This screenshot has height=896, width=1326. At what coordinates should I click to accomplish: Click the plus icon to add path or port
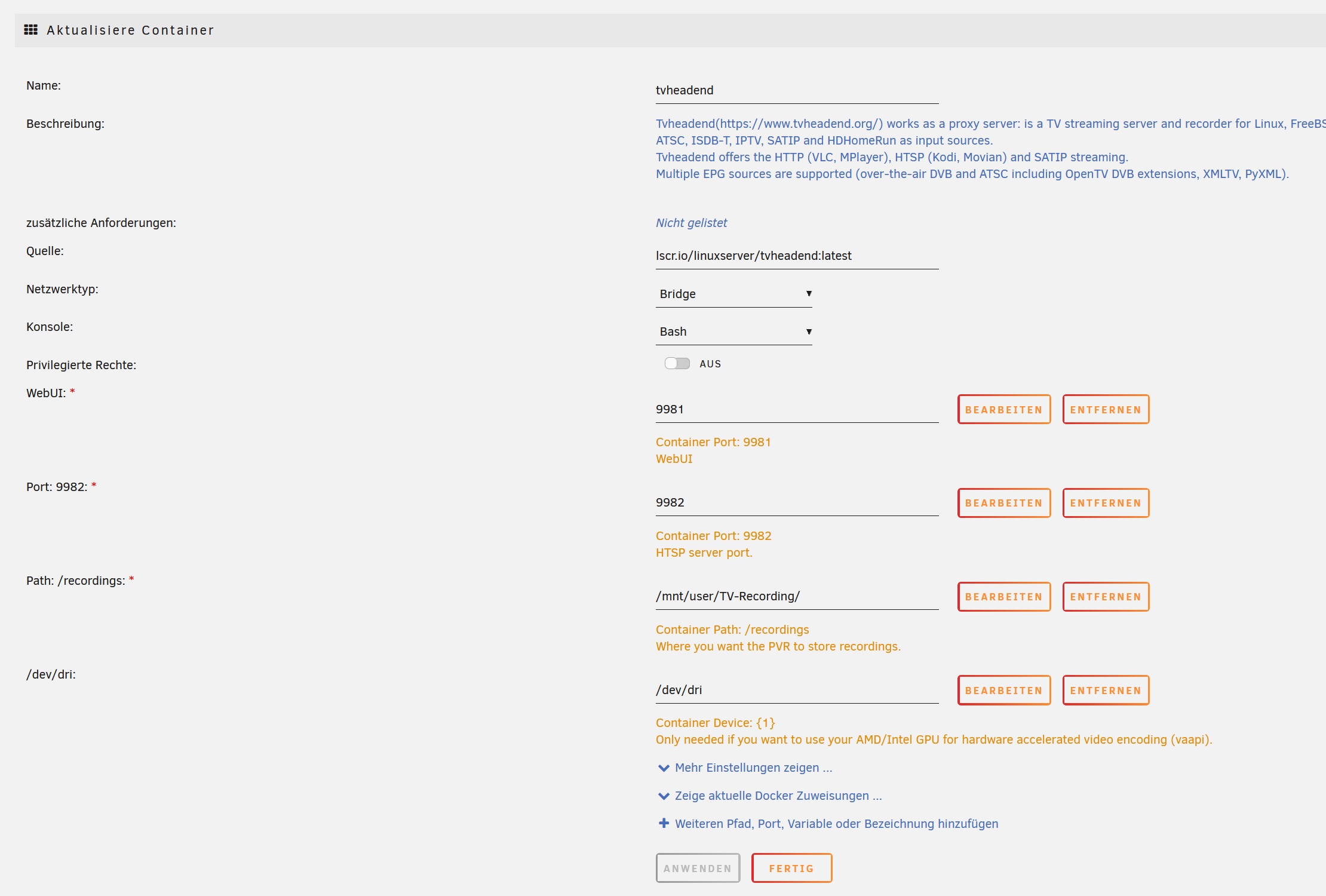pyautogui.click(x=664, y=823)
